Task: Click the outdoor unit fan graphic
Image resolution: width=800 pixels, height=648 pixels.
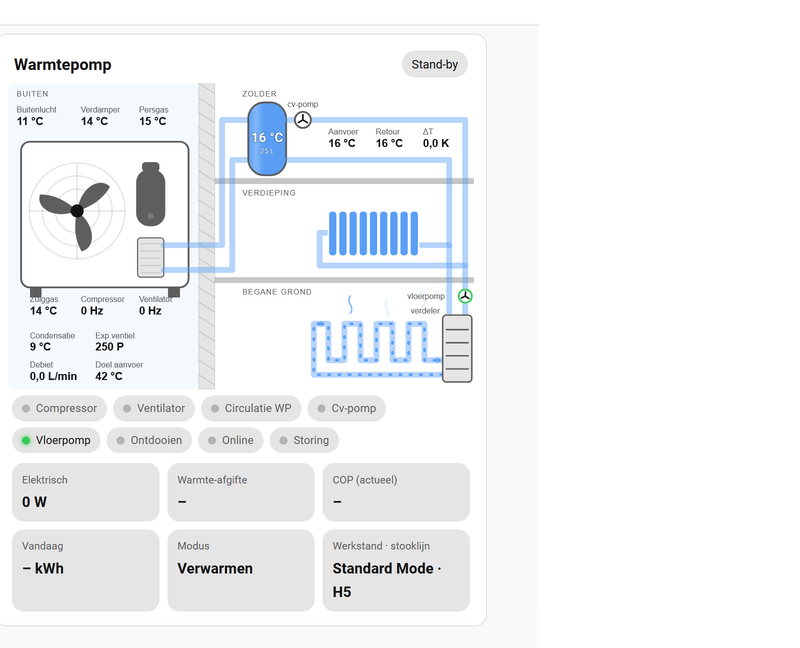Action: pyautogui.click(x=77, y=211)
